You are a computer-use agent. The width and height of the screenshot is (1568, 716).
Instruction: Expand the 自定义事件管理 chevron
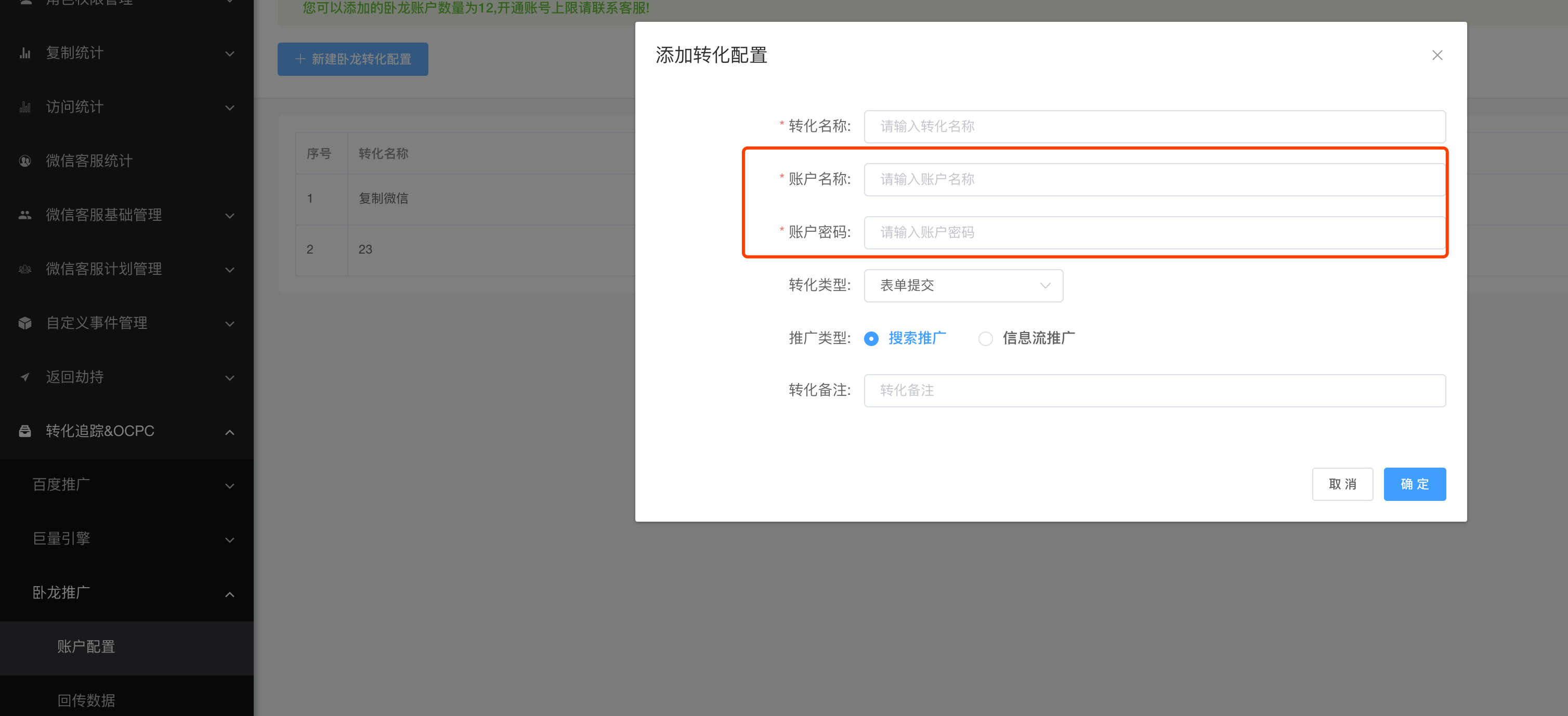pyautogui.click(x=229, y=324)
